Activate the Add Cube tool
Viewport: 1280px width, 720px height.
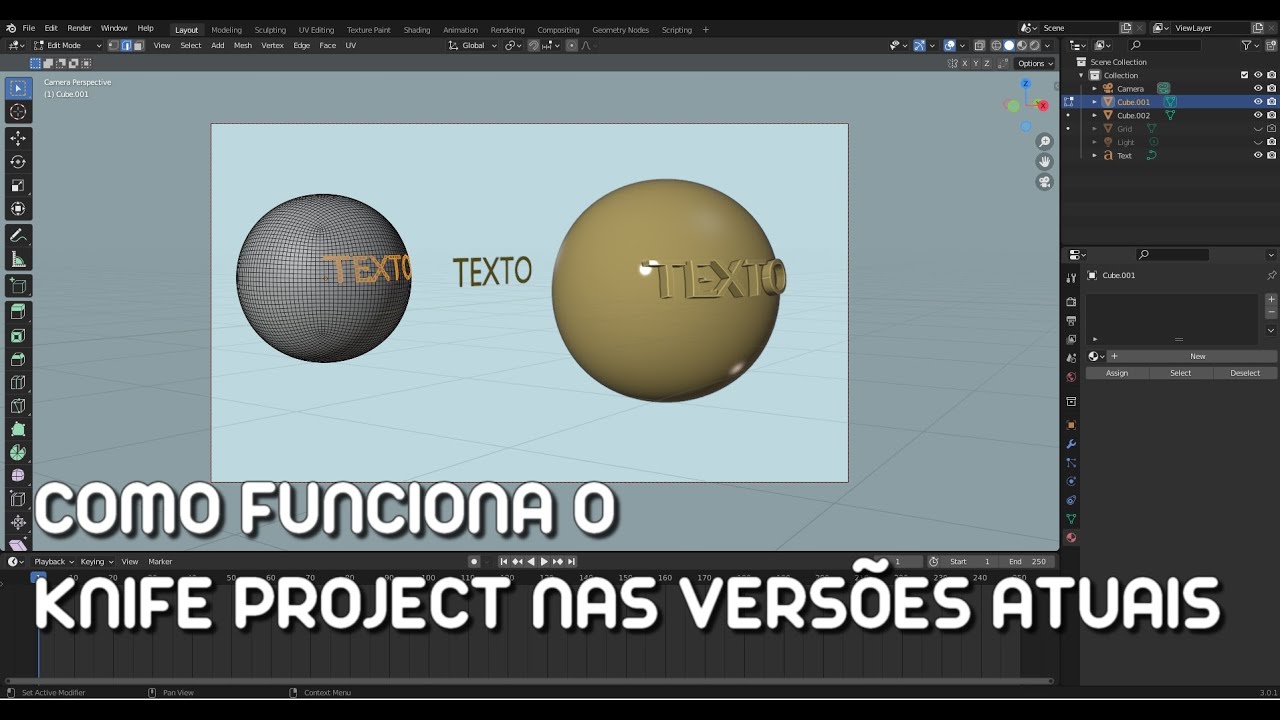18,286
